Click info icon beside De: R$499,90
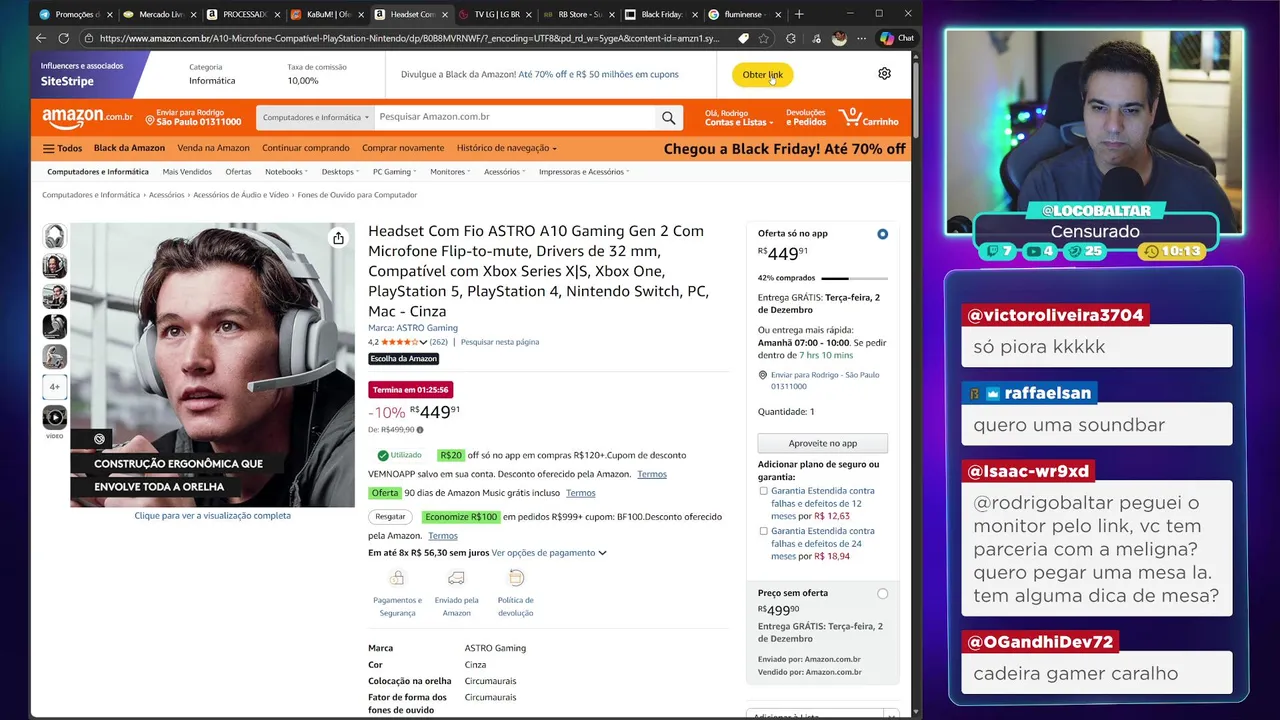 point(420,430)
